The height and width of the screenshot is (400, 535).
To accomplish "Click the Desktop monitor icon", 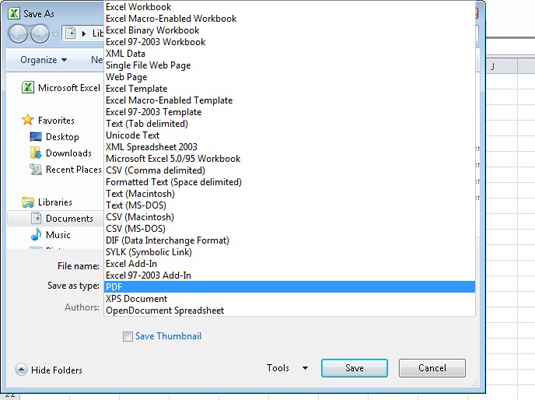I will pos(35,137).
